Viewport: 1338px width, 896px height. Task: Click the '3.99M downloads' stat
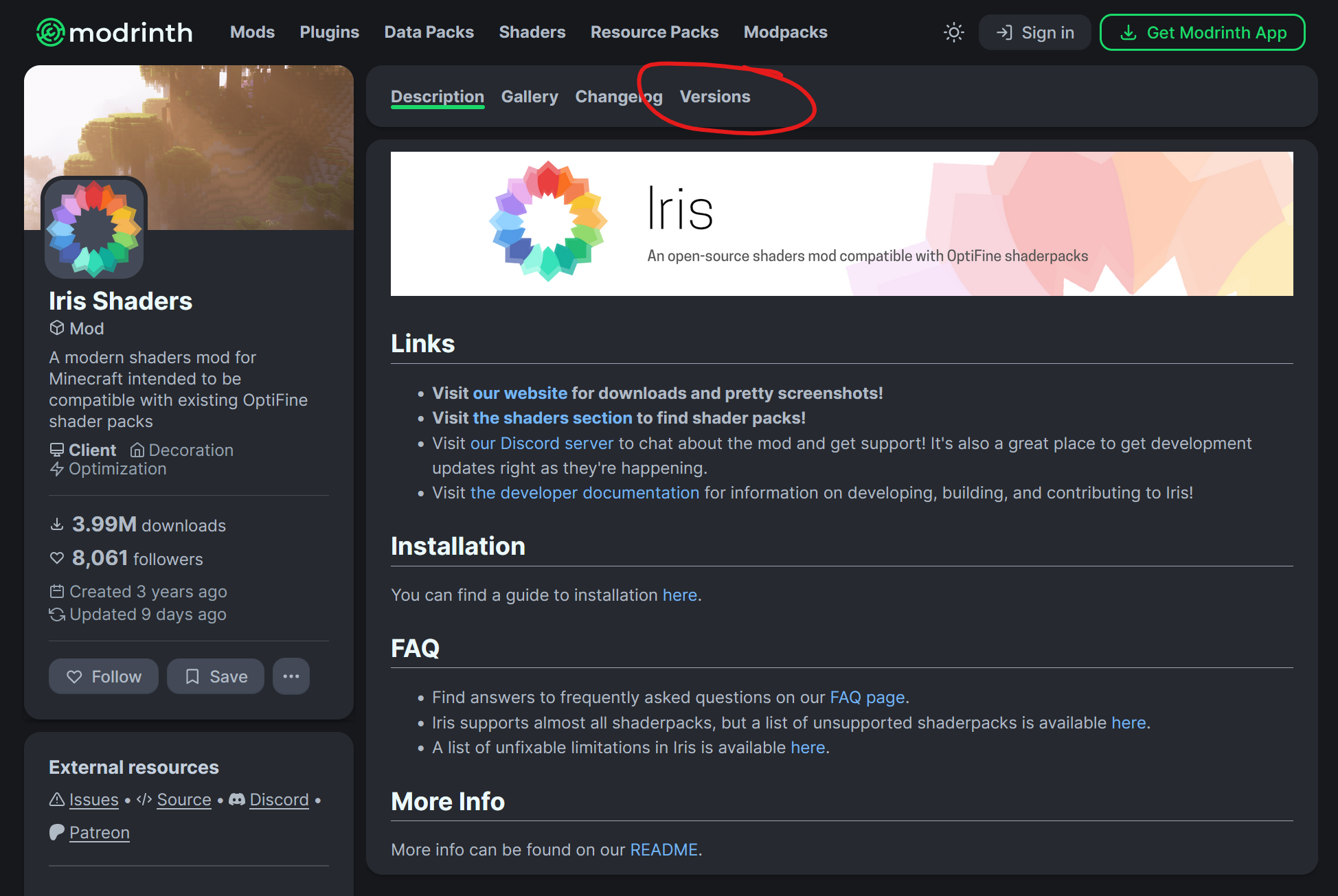(x=138, y=525)
